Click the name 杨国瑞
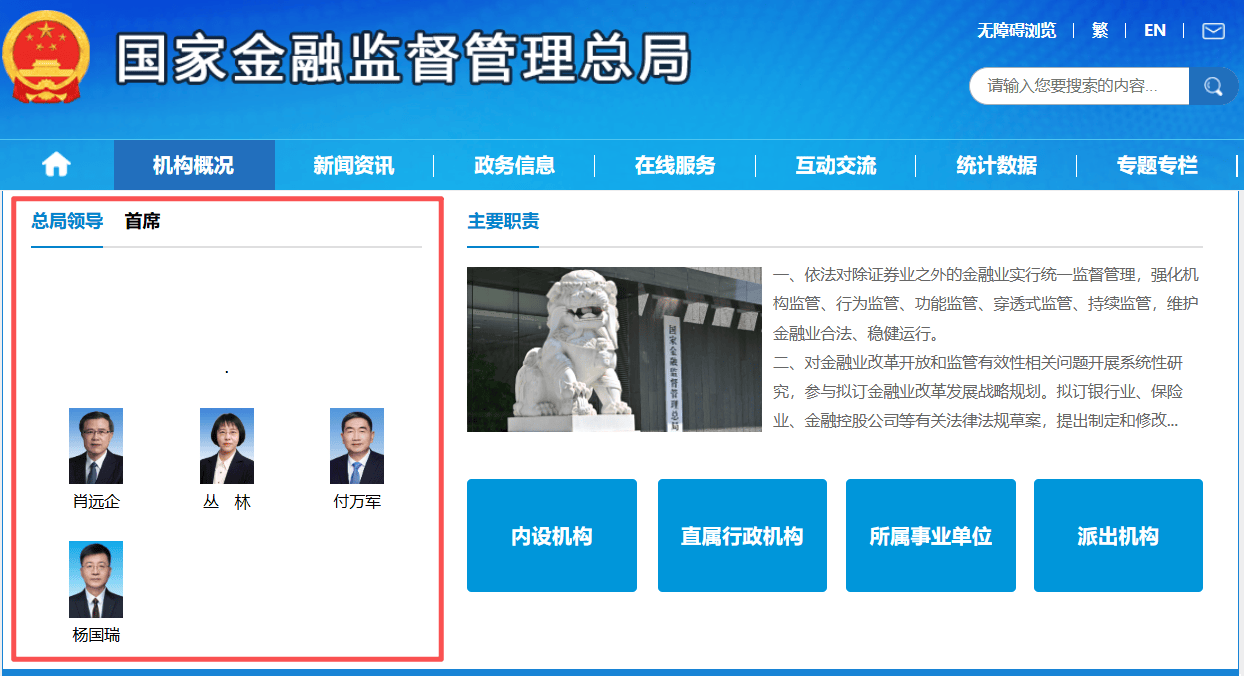The width and height of the screenshot is (1244, 676). [96, 635]
